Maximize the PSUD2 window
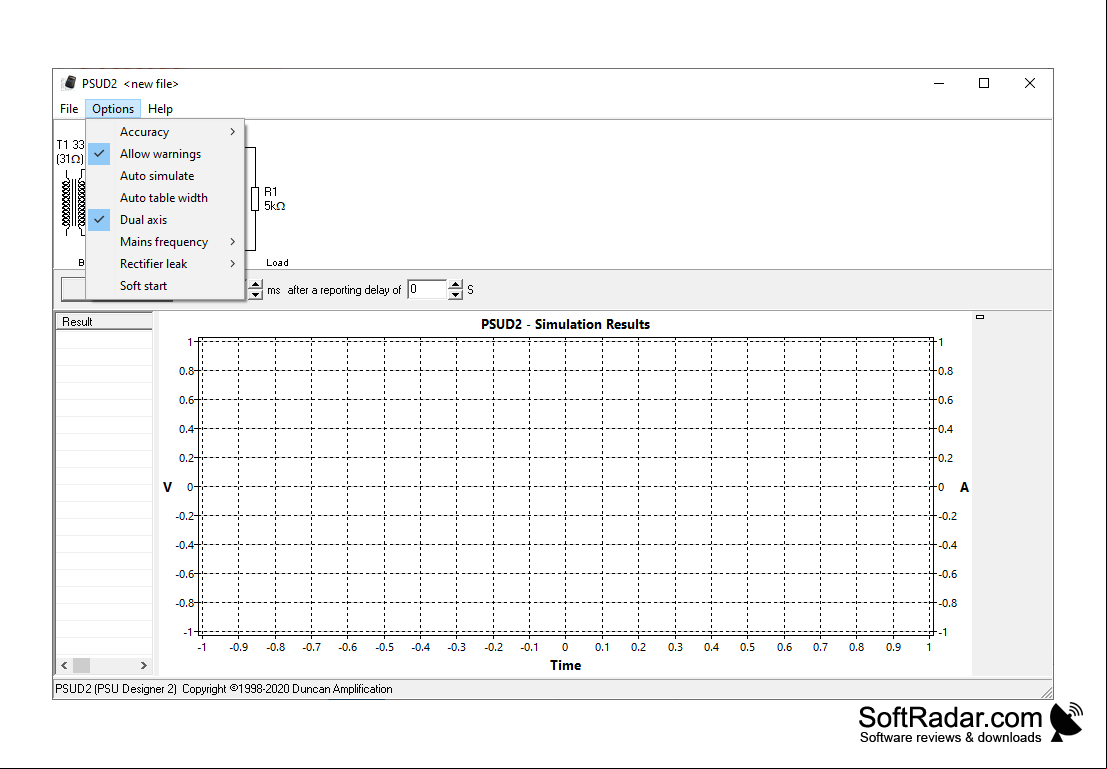The height and width of the screenshot is (769, 1107). (984, 83)
